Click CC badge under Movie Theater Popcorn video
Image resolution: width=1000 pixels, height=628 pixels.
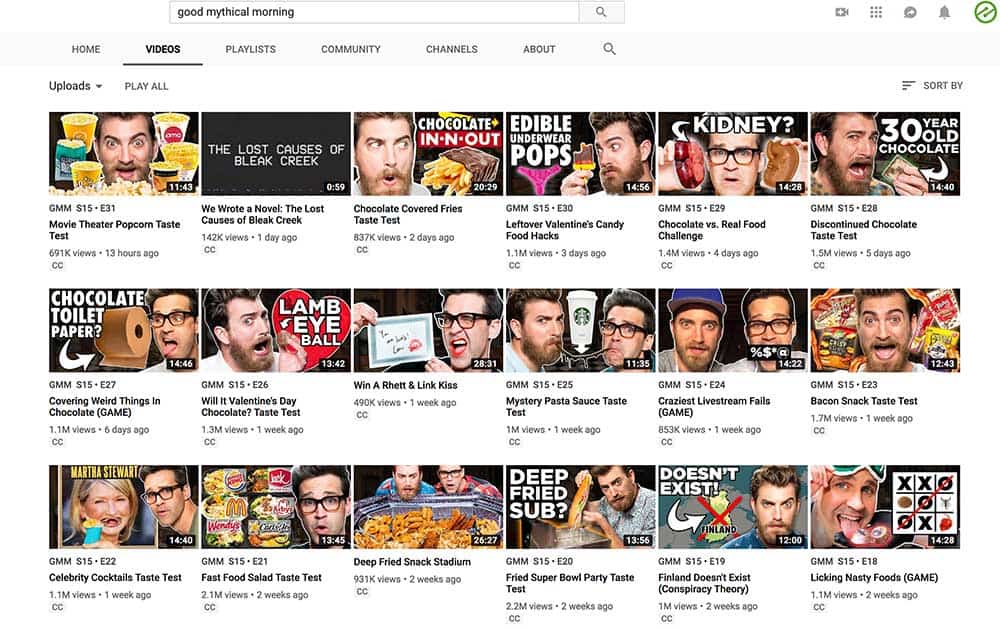click(57, 266)
